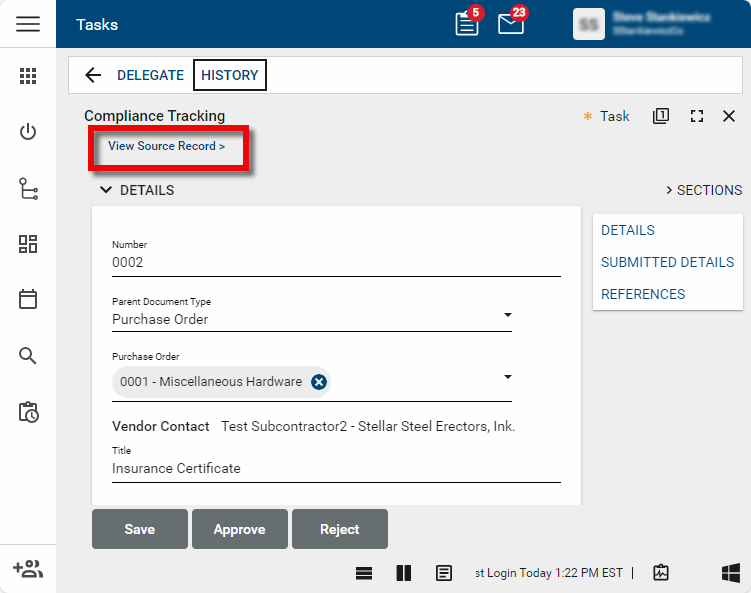The image size is (751, 593).
Task: Open task notifications with 5 badge
Action: [467, 24]
